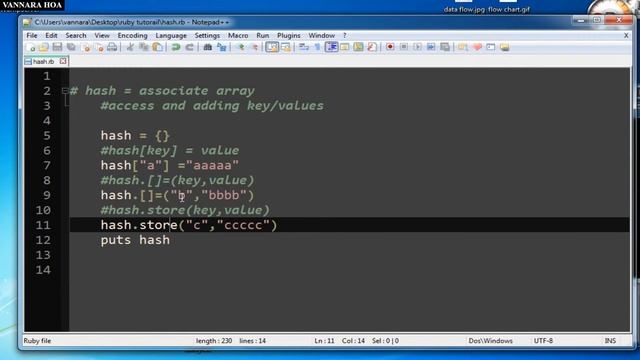Click line number 13 in the margin
This screenshot has height=360, width=640.
[43, 255]
